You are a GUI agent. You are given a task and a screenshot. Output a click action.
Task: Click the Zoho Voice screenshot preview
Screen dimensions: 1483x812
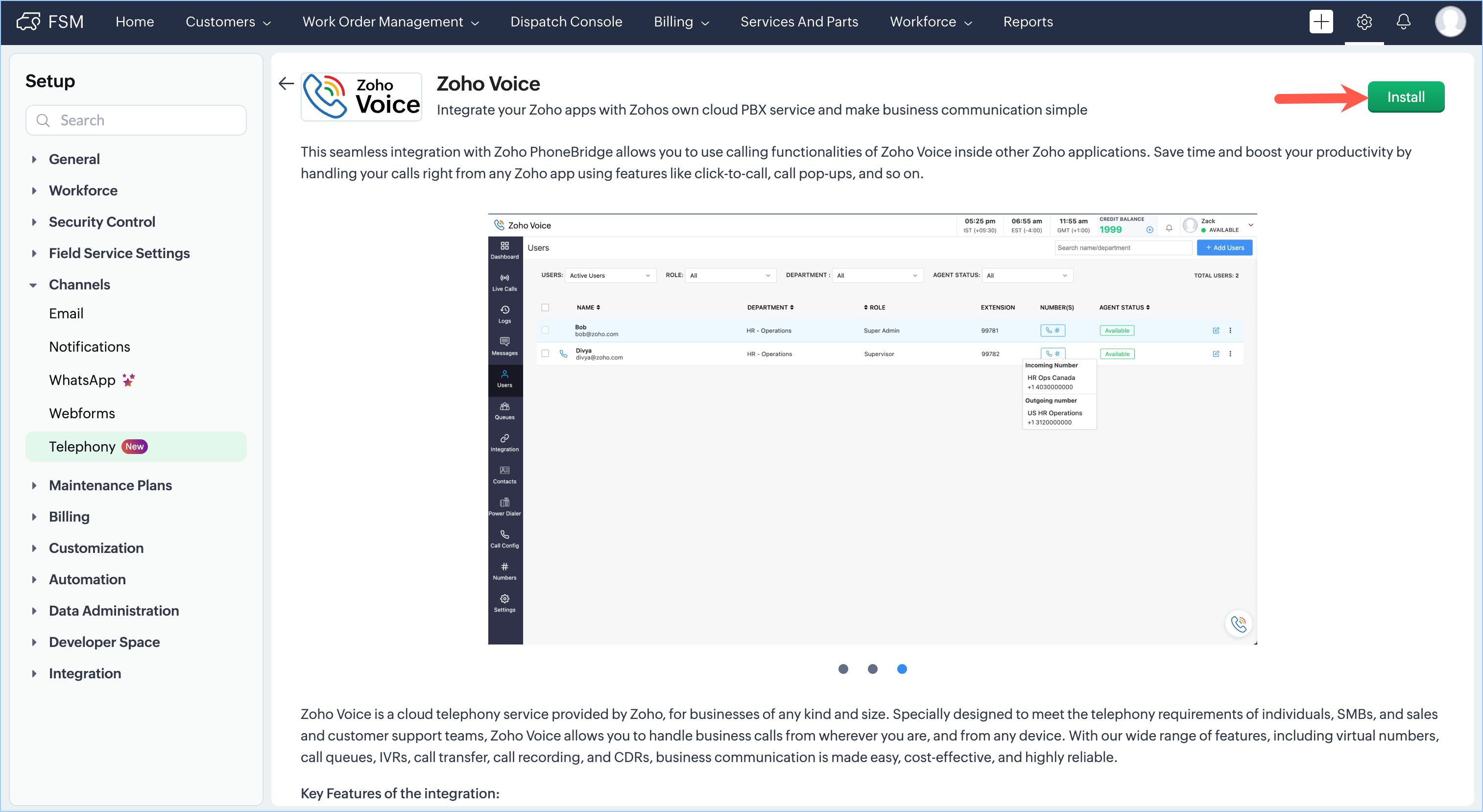[872, 429]
